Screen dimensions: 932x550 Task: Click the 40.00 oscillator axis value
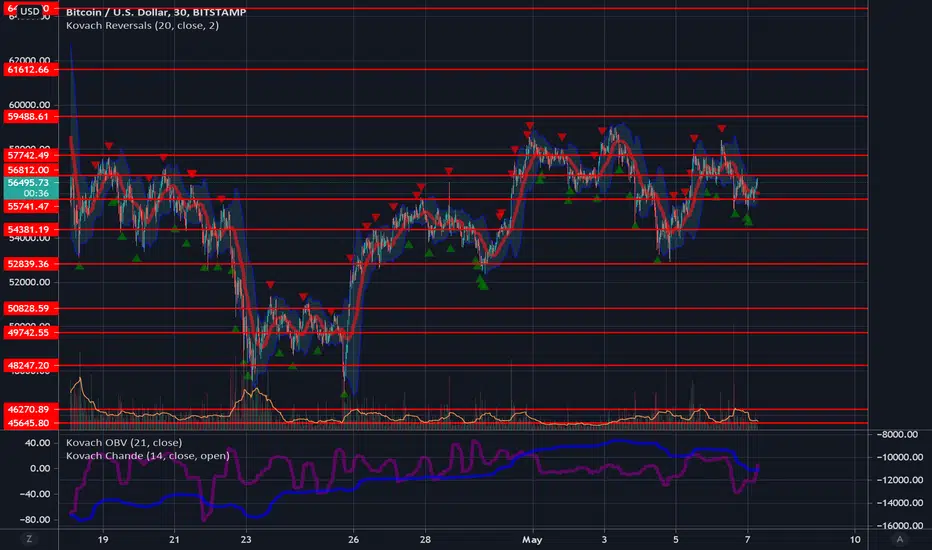coord(37,443)
